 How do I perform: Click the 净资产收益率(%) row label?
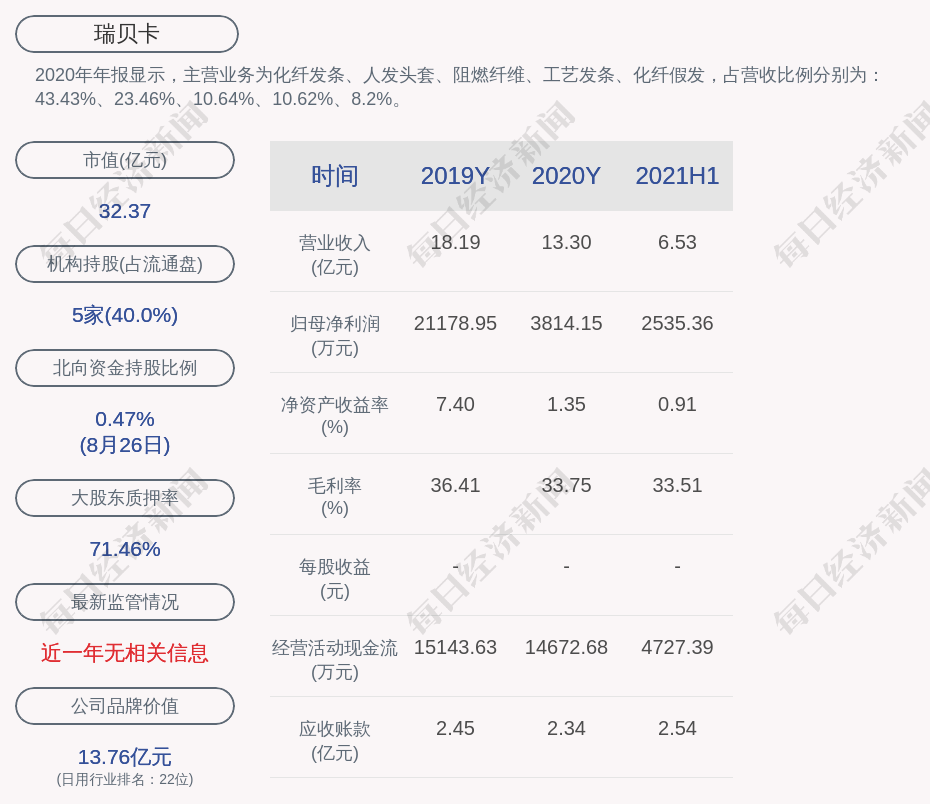[x=335, y=416]
